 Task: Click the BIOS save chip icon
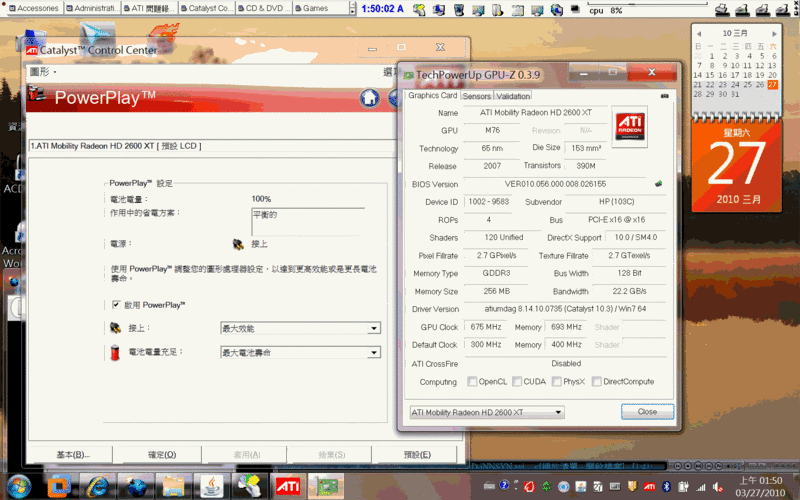pos(658,184)
